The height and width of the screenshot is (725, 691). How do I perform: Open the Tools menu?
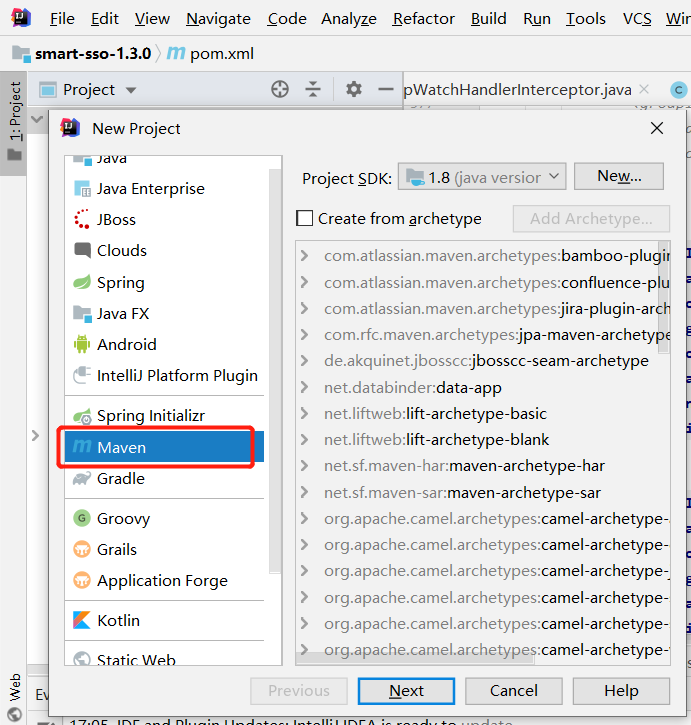(586, 18)
